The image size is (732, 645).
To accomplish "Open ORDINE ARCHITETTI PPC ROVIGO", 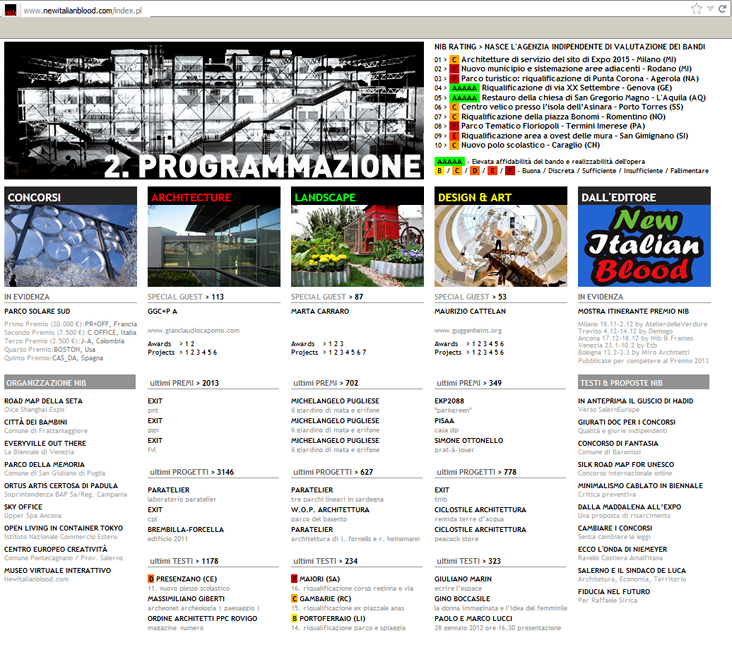I will pos(203,618).
